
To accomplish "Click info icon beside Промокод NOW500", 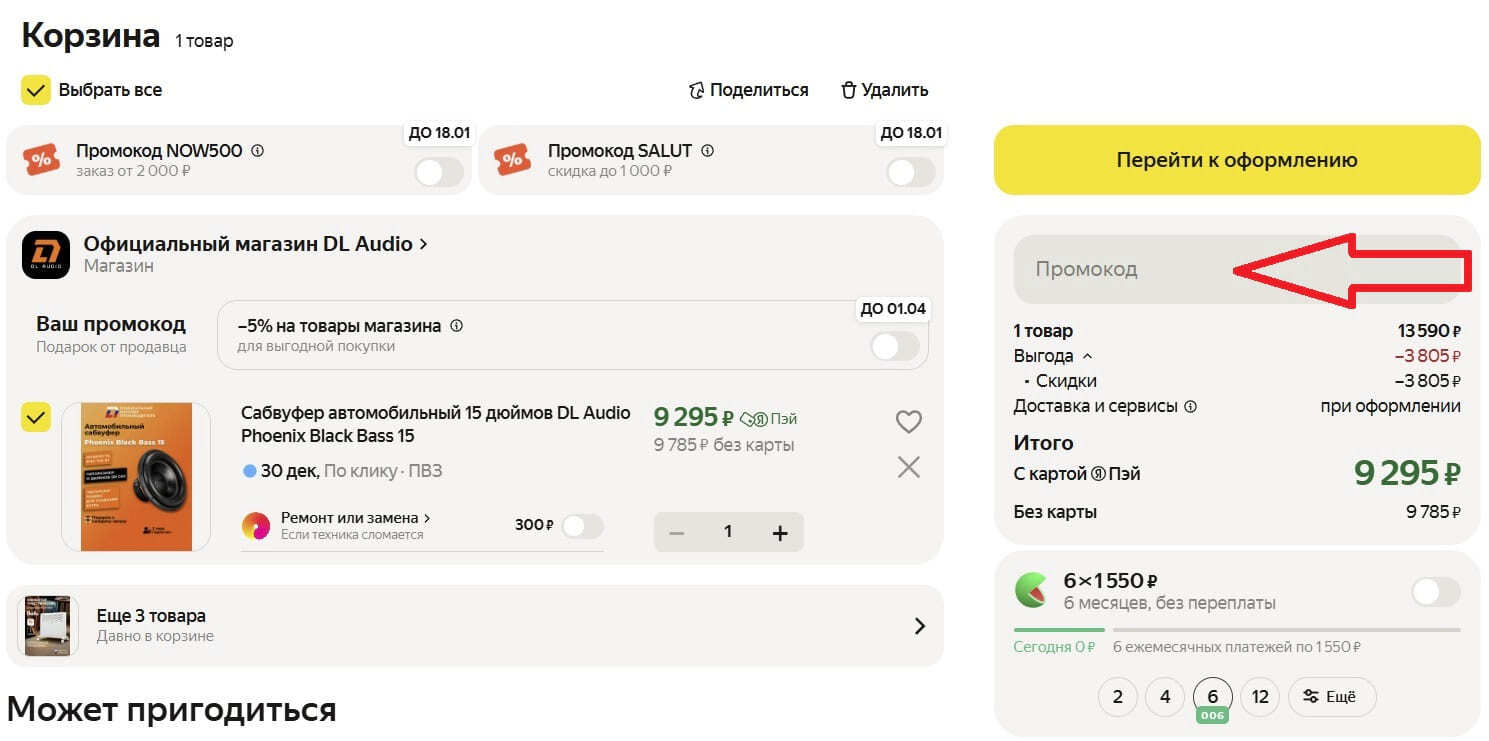I will click(x=258, y=151).
